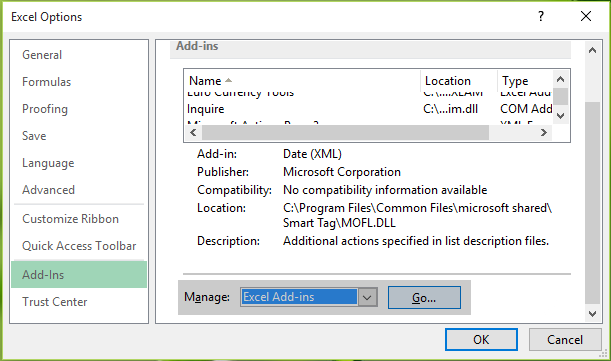Select Quick Access Toolbar category
The image size is (611, 361).
pos(79,246)
